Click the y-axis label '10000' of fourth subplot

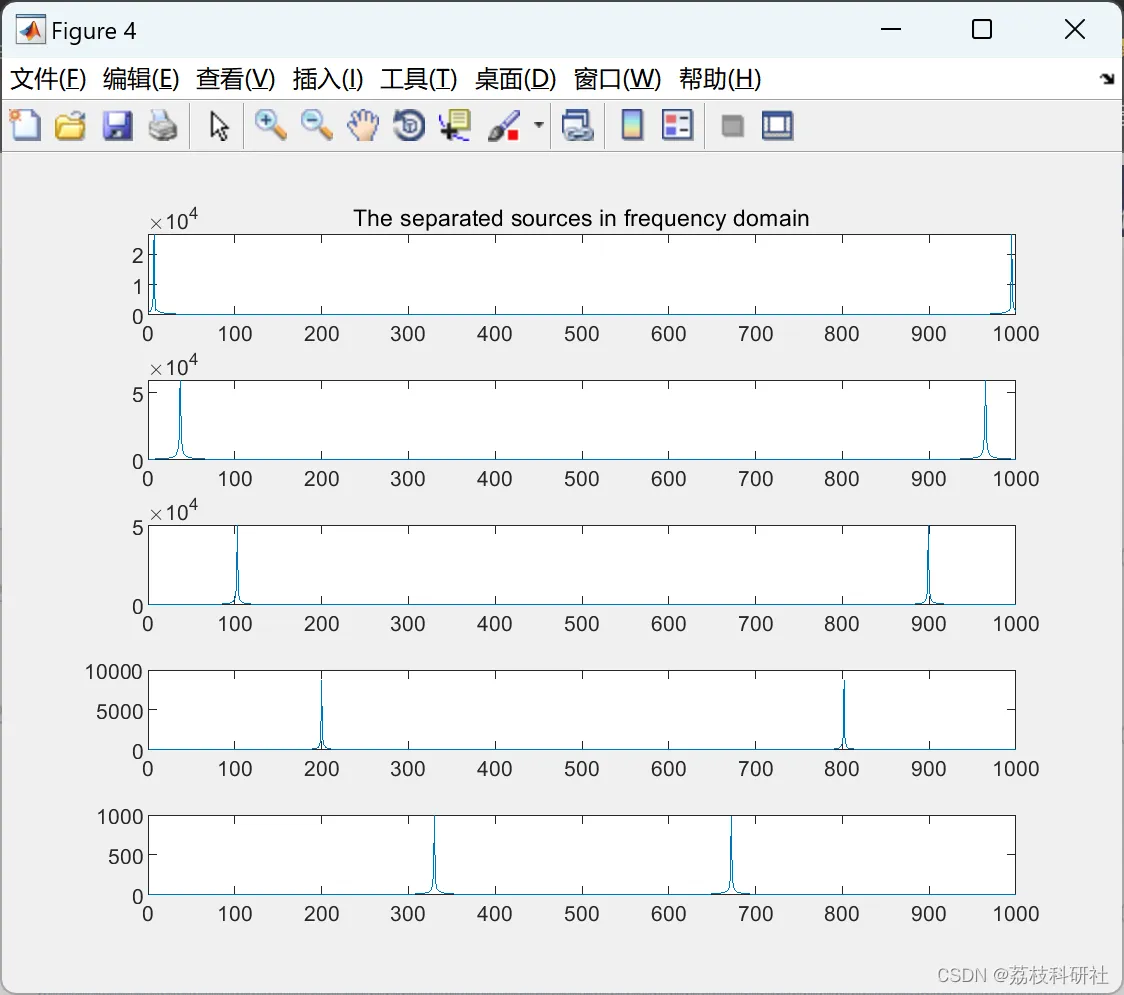coord(113,672)
